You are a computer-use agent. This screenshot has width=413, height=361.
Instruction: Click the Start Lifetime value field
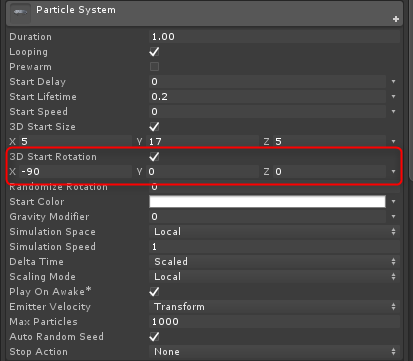click(x=267, y=97)
